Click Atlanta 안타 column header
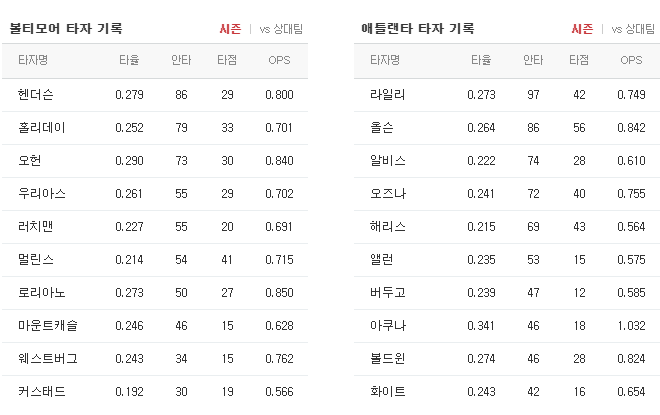Viewport: 660px width, 415px height. point(533,60)
